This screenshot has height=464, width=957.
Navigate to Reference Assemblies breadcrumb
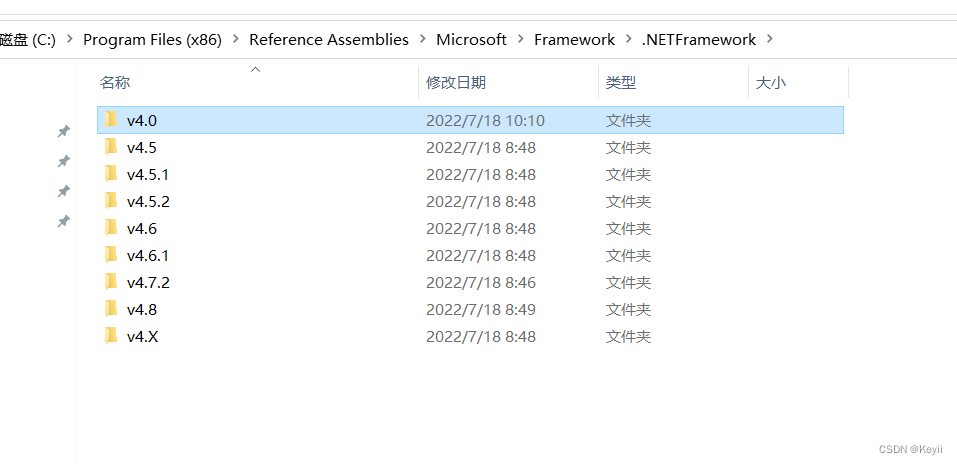[x=328, y=40]
